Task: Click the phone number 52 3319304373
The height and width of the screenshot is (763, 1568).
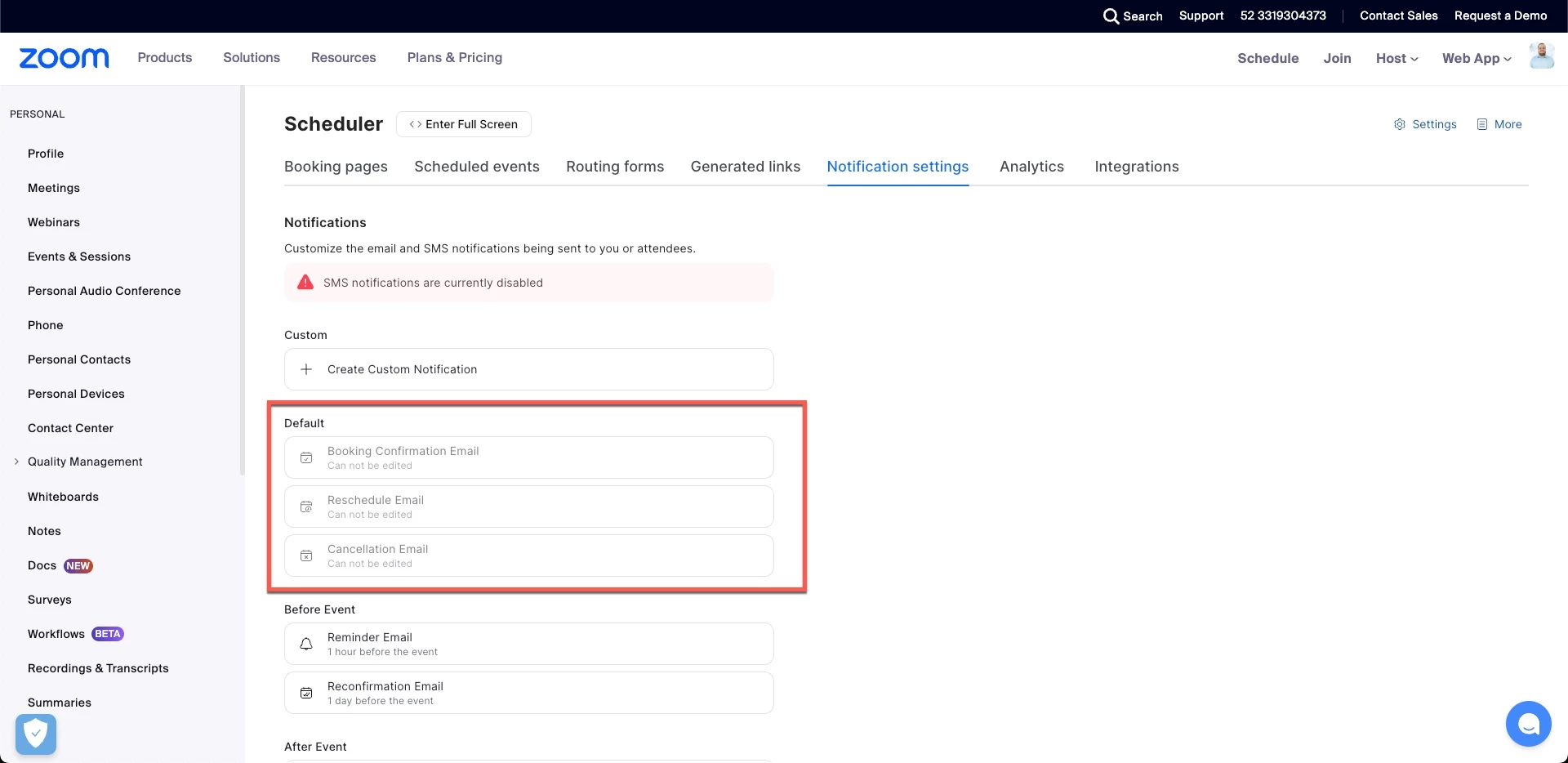Action: point(1283,16)
